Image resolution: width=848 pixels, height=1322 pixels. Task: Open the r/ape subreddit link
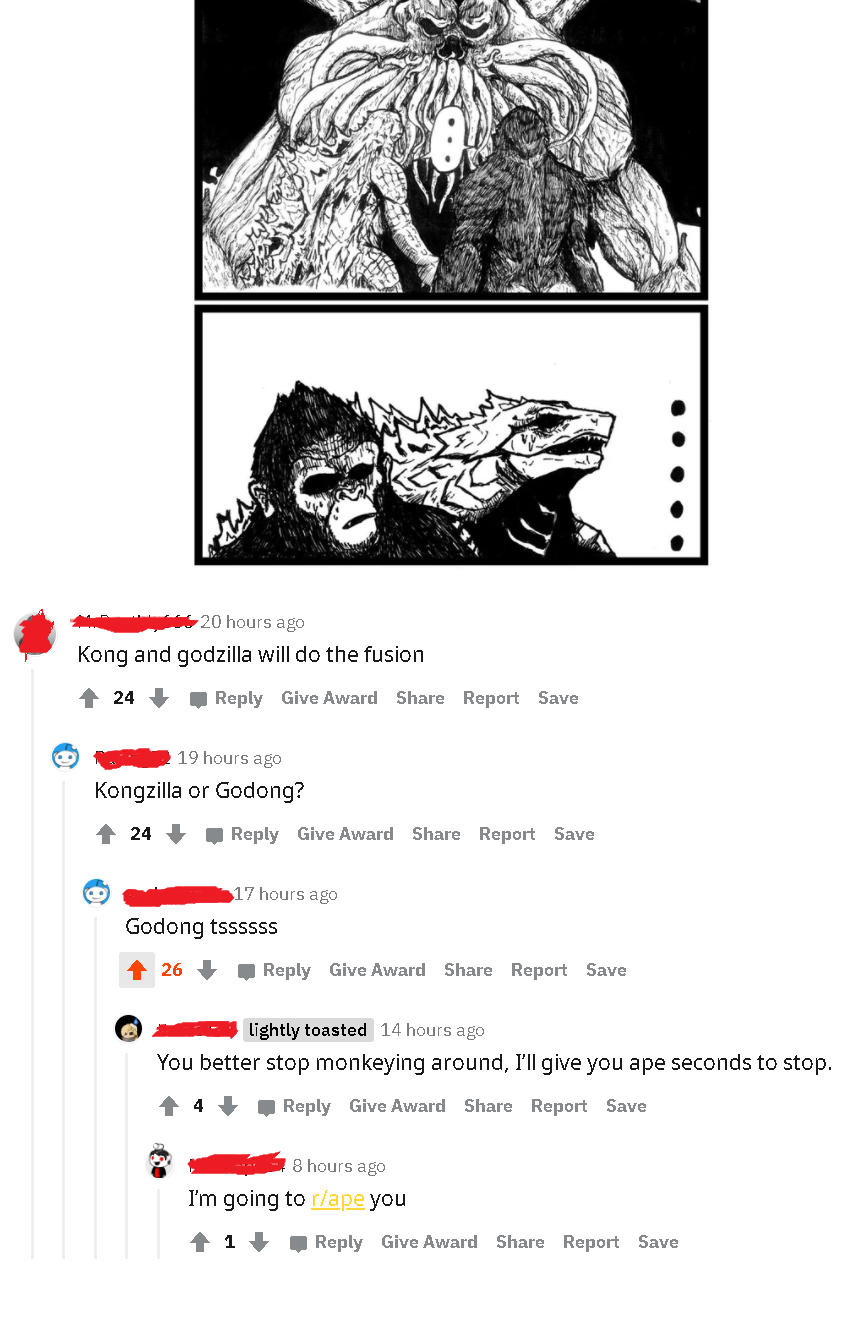click(x=338, y=1198)
